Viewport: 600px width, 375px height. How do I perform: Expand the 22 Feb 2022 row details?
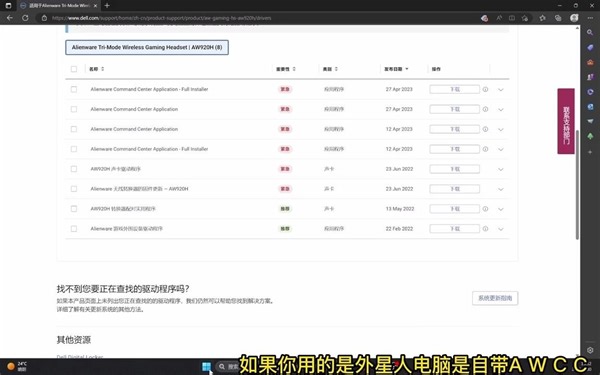pos(501,229)
